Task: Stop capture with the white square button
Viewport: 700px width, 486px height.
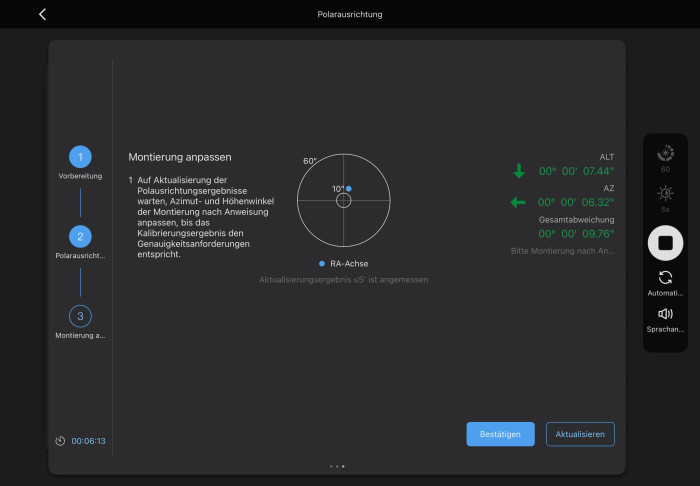Action: [665, 243]
